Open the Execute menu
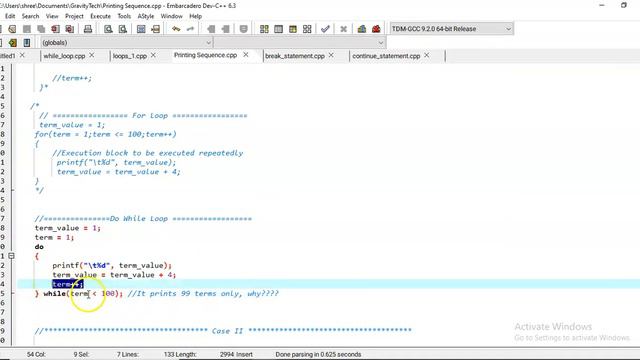Image resolution: width=640 pixels, height=360 pixels. coord(100,16)
